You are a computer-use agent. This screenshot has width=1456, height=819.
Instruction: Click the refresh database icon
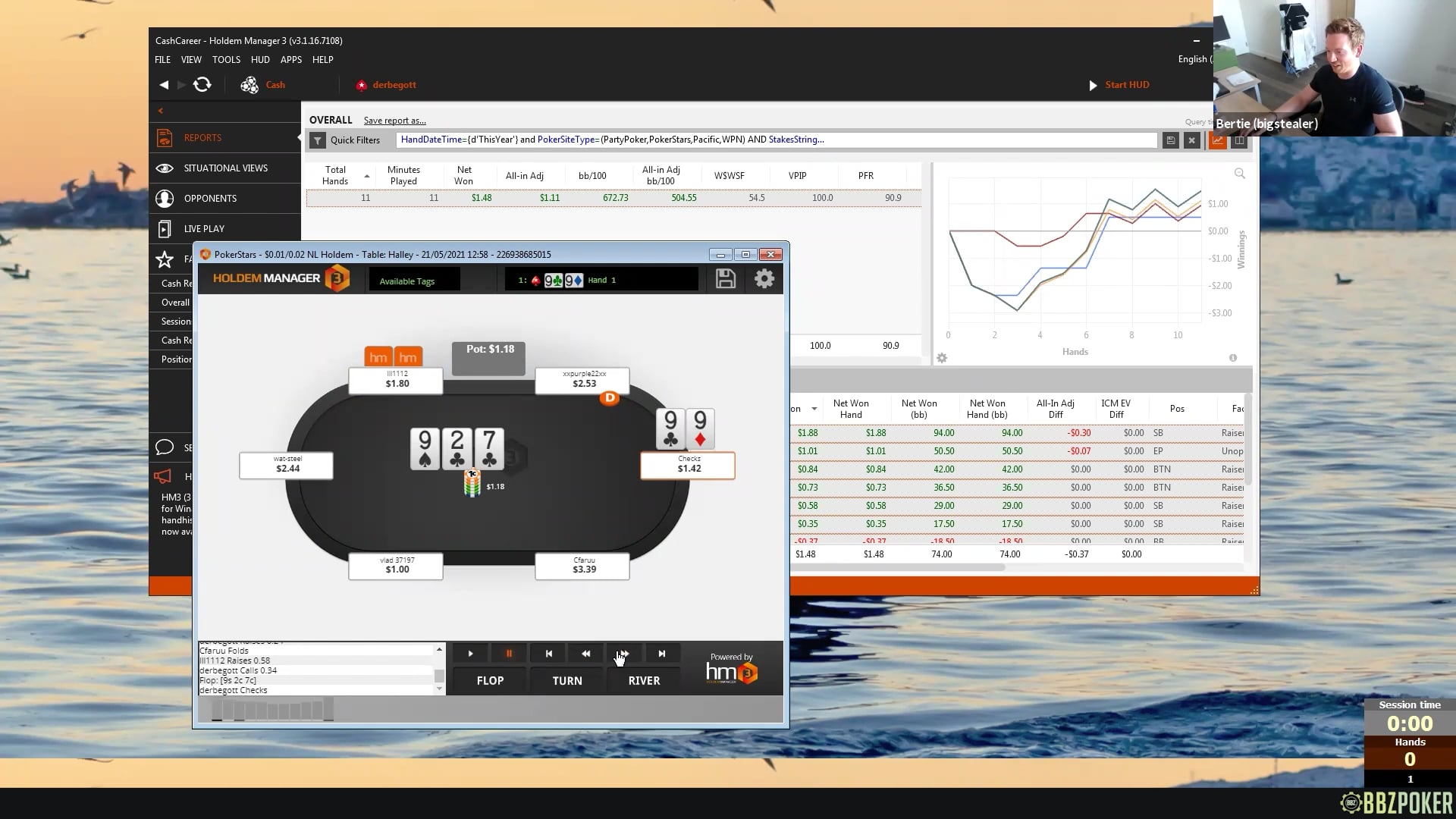pyautogui.click(x=202, y=85)
